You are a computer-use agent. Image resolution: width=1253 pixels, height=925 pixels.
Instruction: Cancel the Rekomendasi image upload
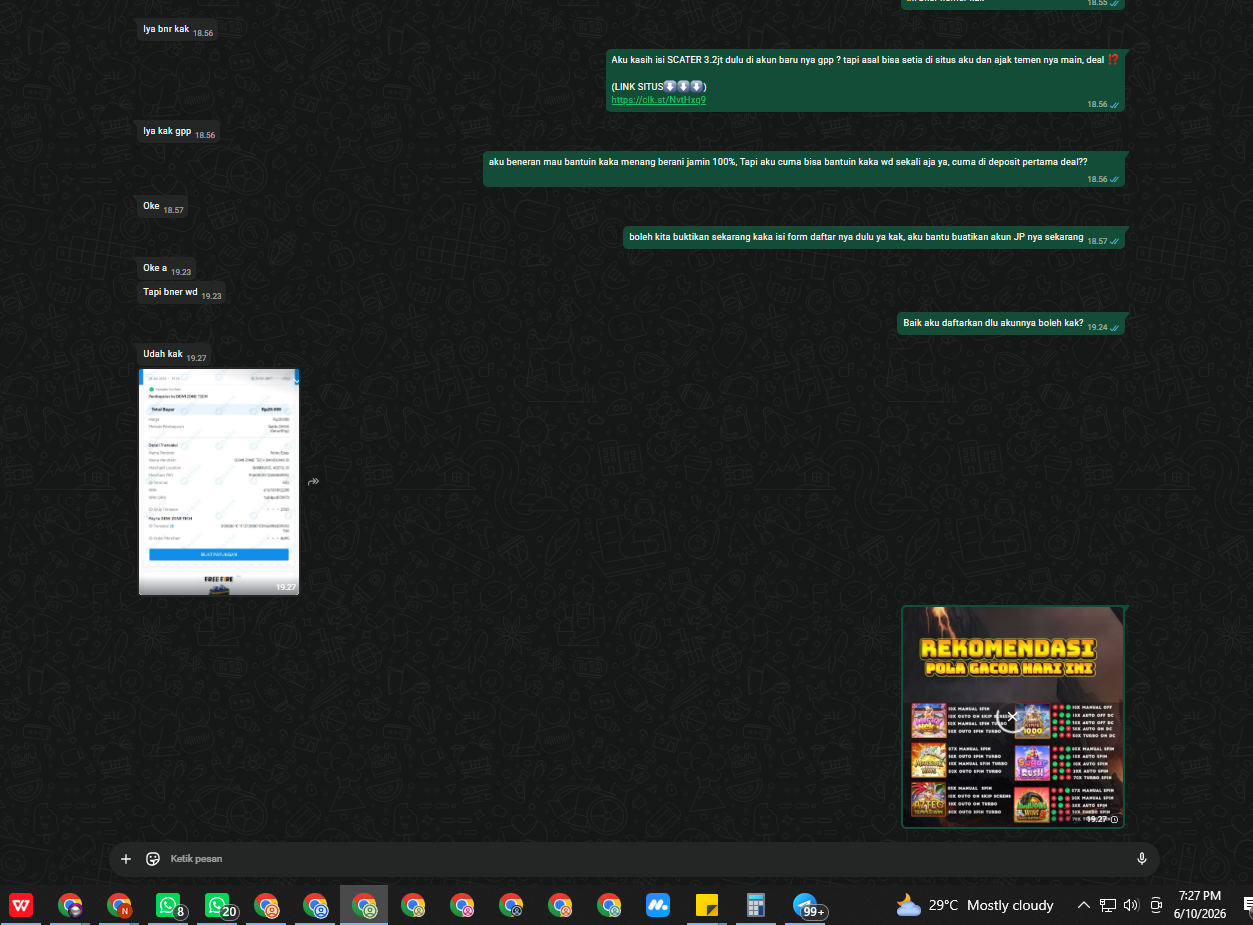coord(1012,717)
